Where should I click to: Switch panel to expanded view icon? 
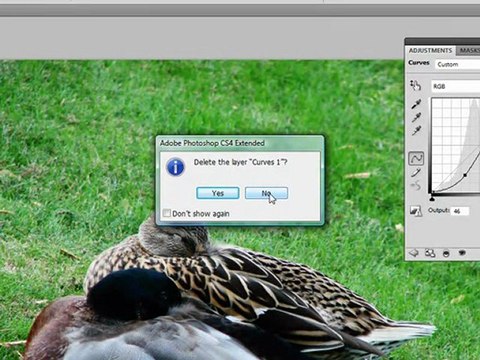click(x=430, y=253)
